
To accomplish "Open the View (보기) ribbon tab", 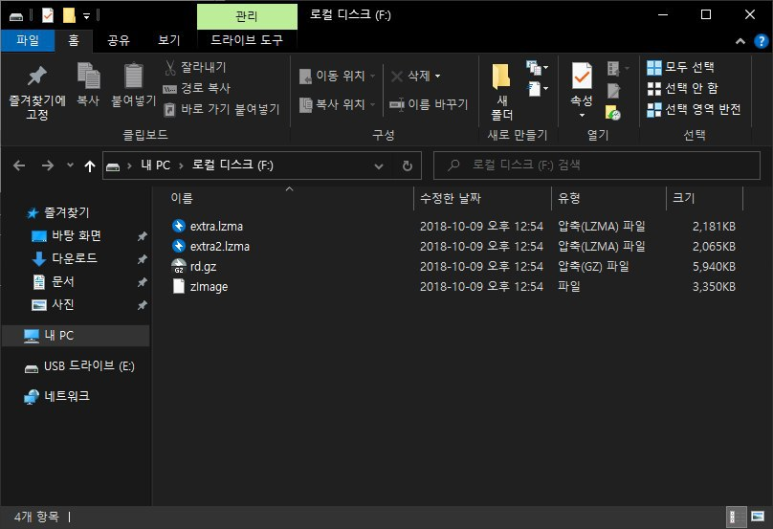I will [x=169, y=40].
